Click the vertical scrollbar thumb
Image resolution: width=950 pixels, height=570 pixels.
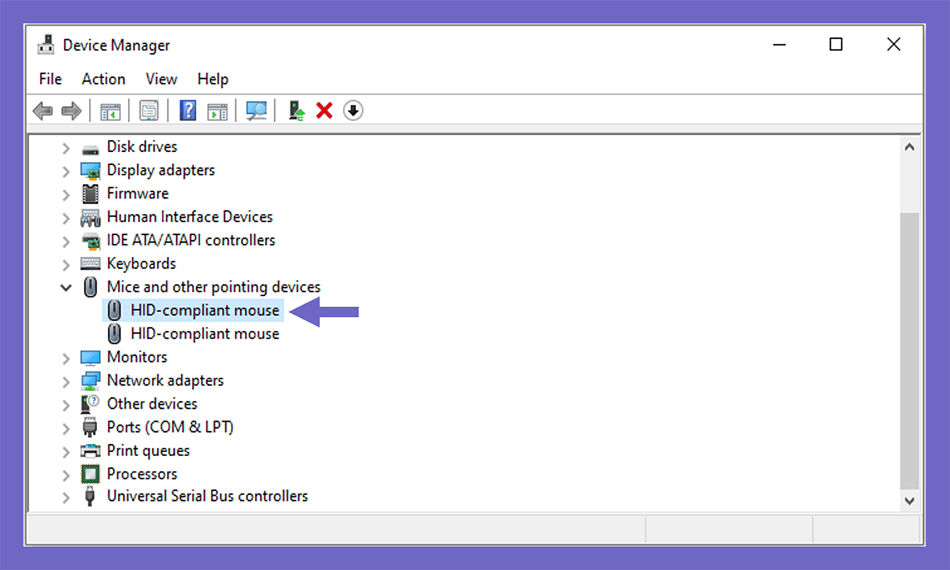pos(909,350)
